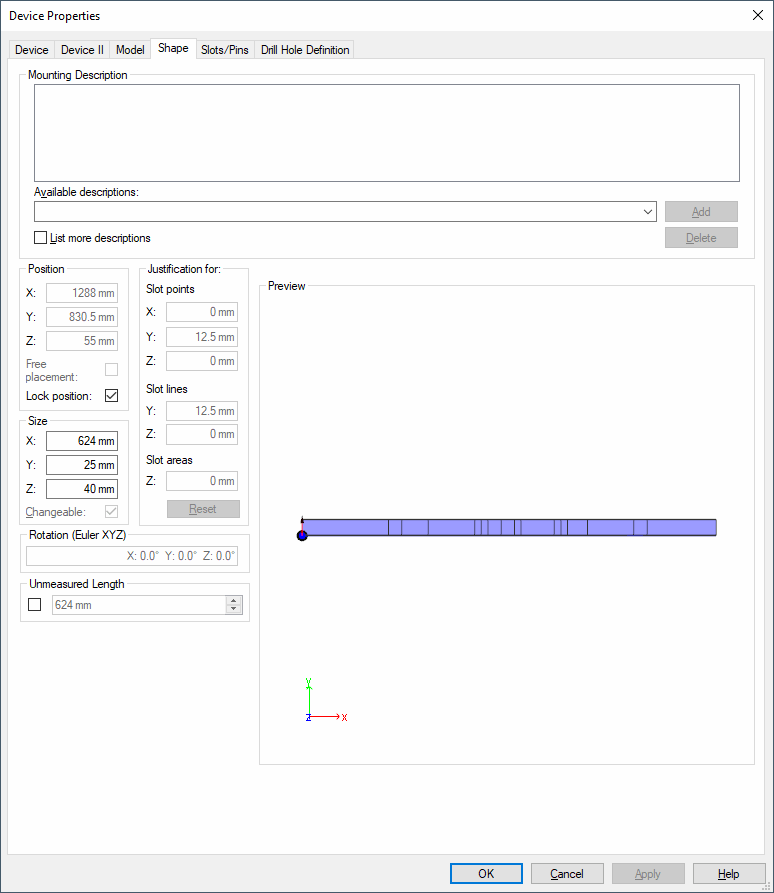Viewport: 774px width, 893px height.
Task: Increase Unmeasured Length with up arrow
Action: (234, 601)
